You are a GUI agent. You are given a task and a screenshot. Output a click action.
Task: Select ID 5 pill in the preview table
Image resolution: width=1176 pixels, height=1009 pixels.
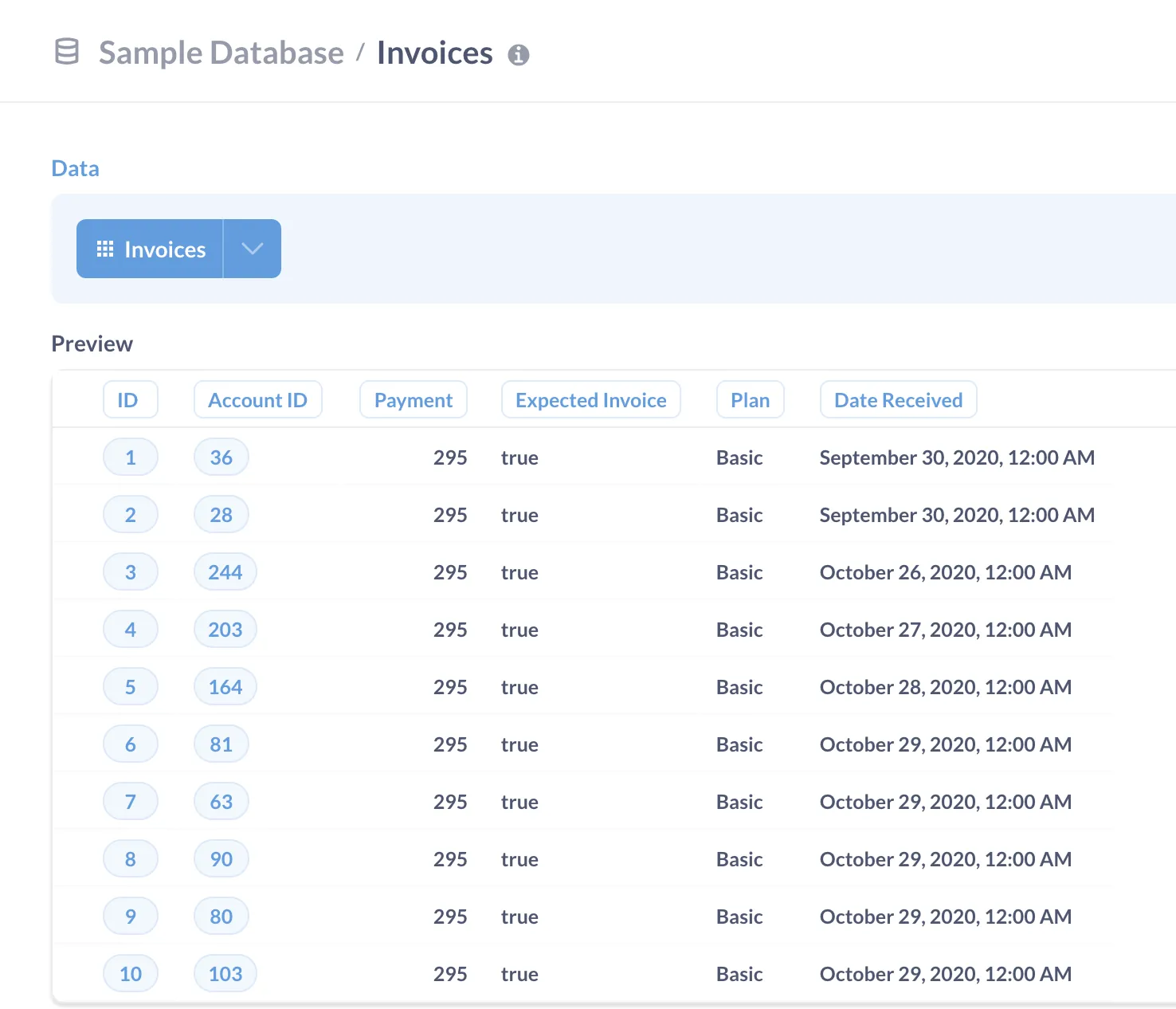pyautogui.click(x=130, y=686)
